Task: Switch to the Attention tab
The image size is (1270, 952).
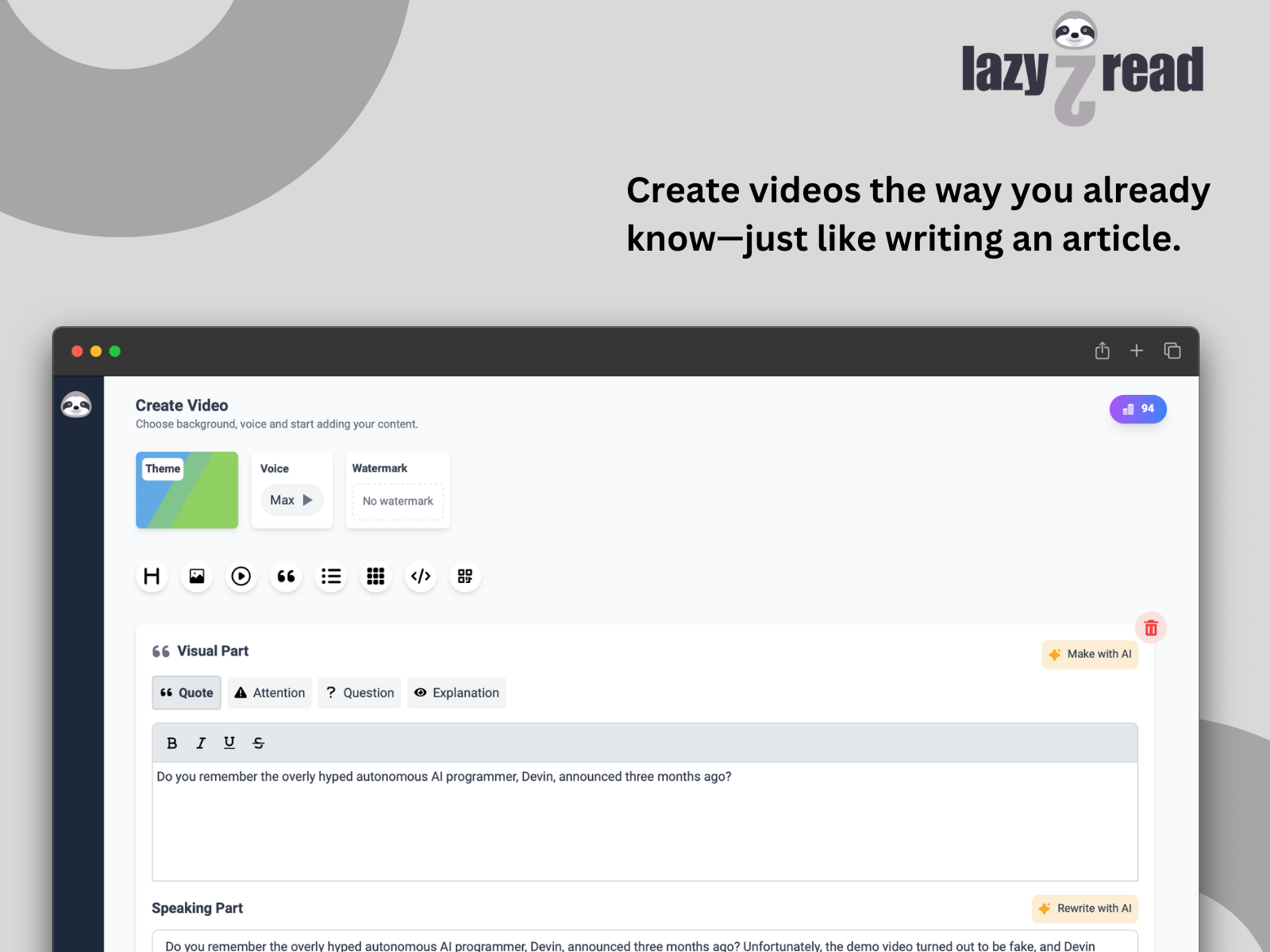Action: (270, 693)
